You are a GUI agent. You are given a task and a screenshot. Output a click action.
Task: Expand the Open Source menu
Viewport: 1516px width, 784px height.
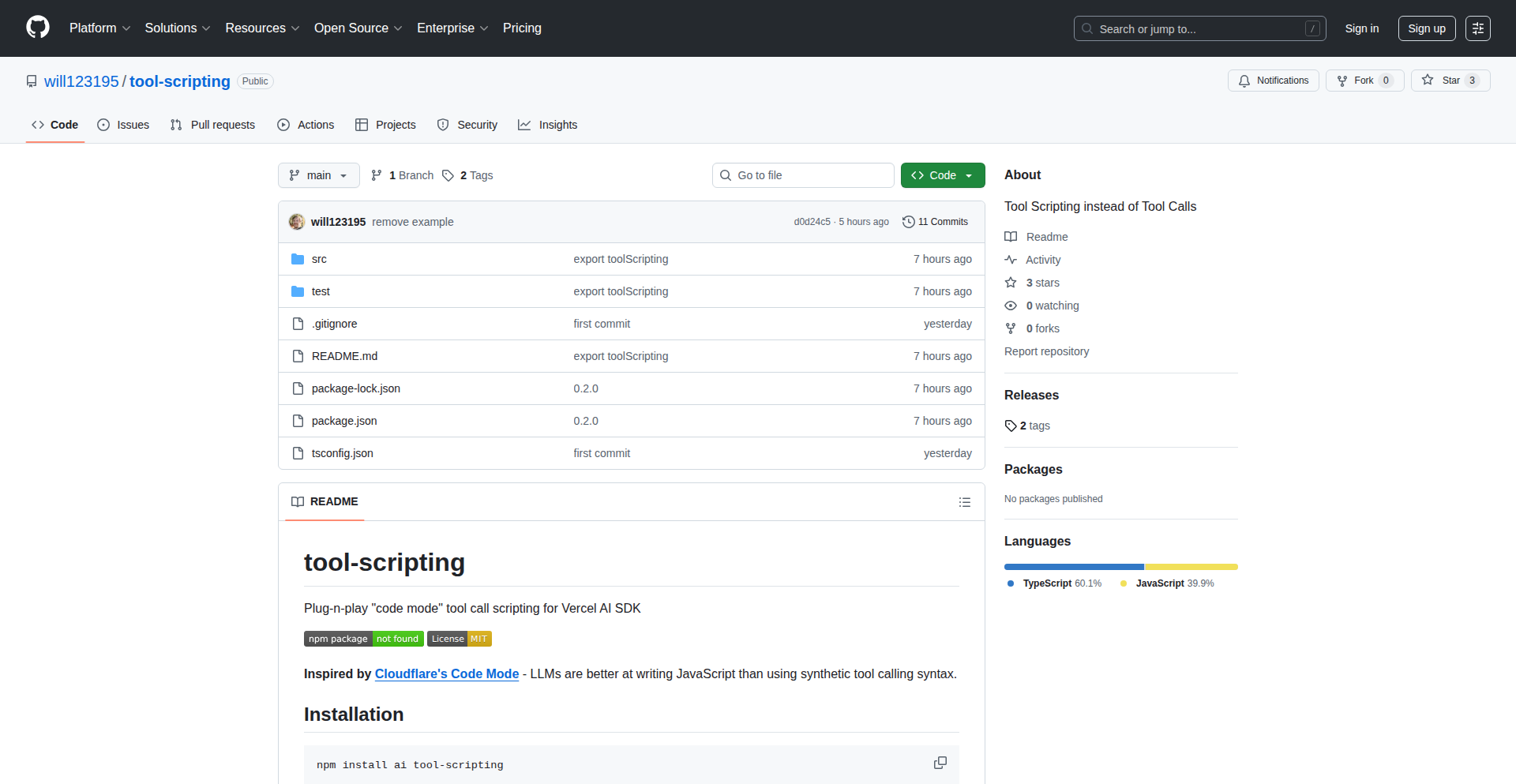tap(358, 28)
